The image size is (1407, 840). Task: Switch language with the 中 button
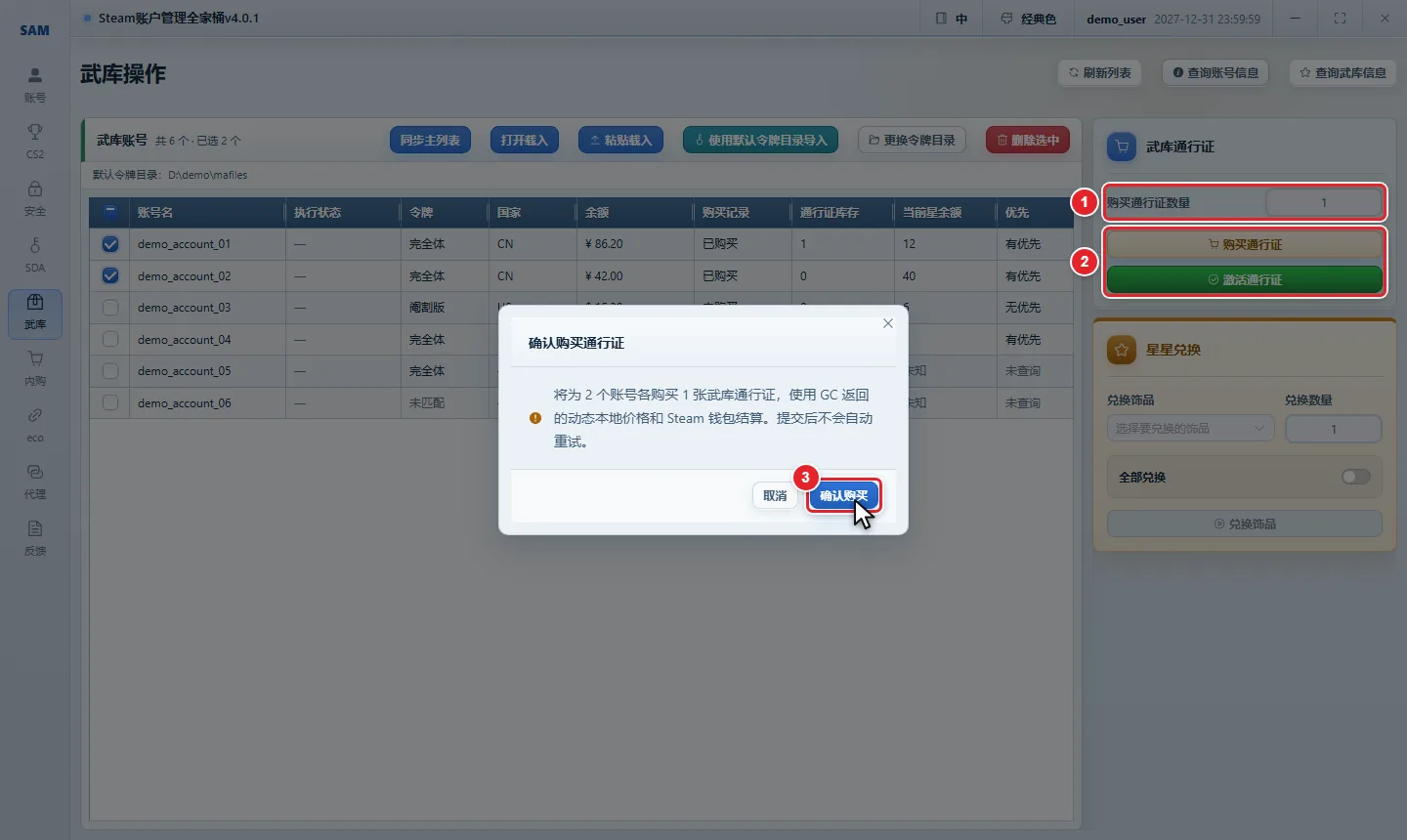(x=952, y=19)
